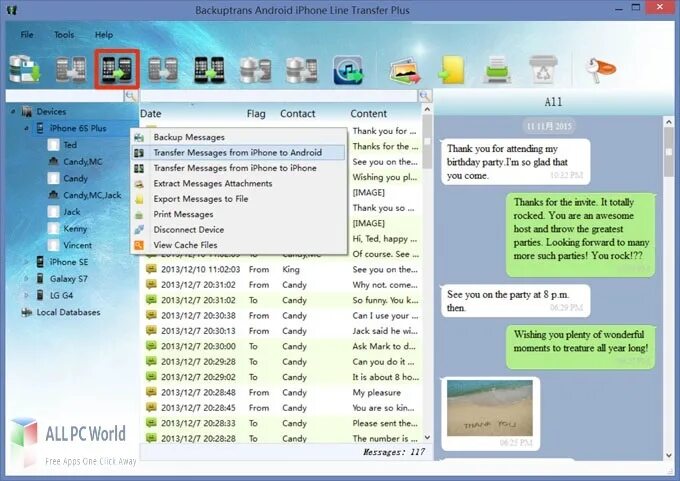Select message 'Ask Mark to d...' row

coord(282,347)
